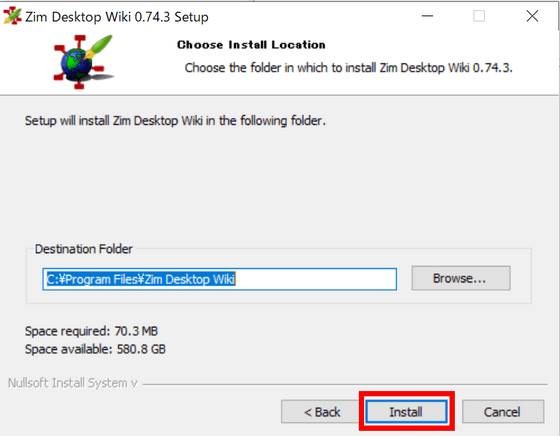This screenshot has width=560, height=436.
Task: Click the Destination Folder group label
Action: coord(84,249)
